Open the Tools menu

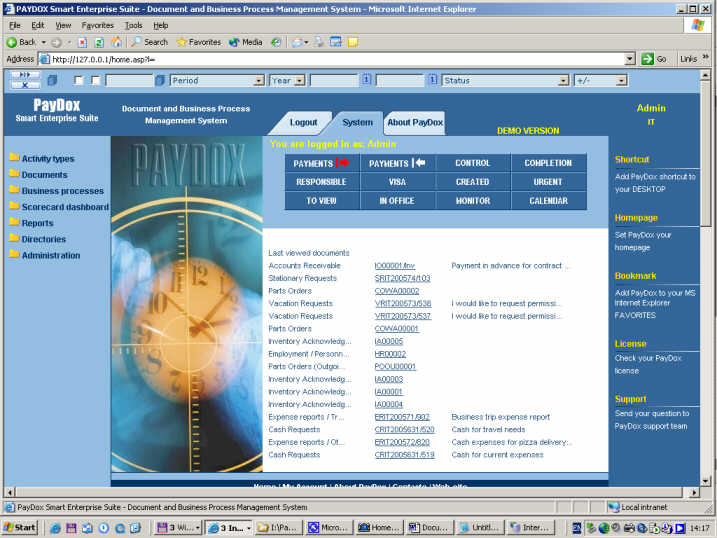coord(134,26)
